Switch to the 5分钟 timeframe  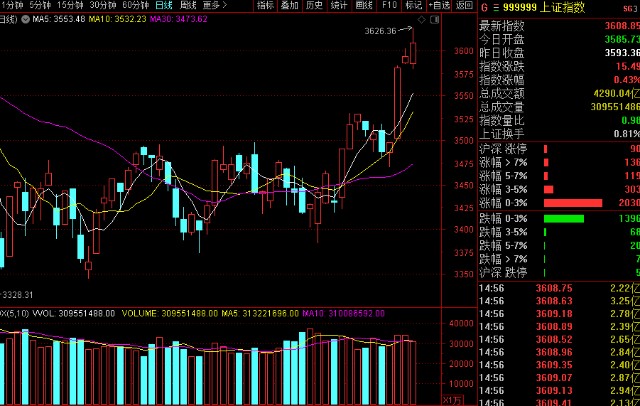pos(40,5)
